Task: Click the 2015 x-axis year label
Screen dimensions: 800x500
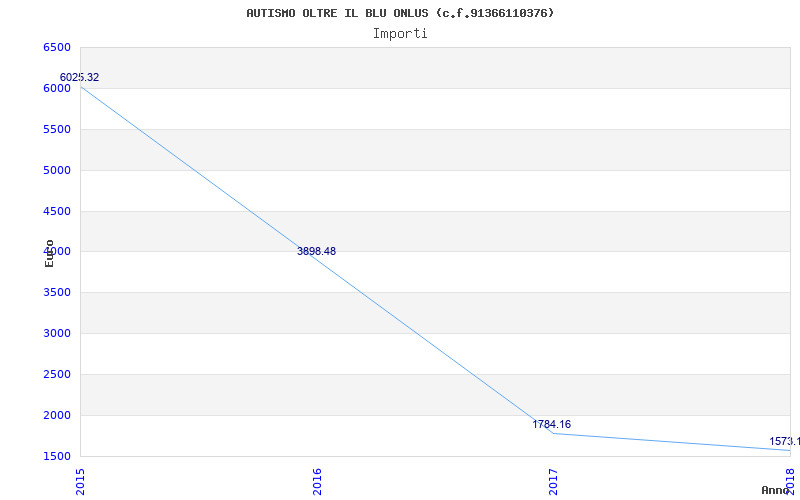Action: pos(80,481)
